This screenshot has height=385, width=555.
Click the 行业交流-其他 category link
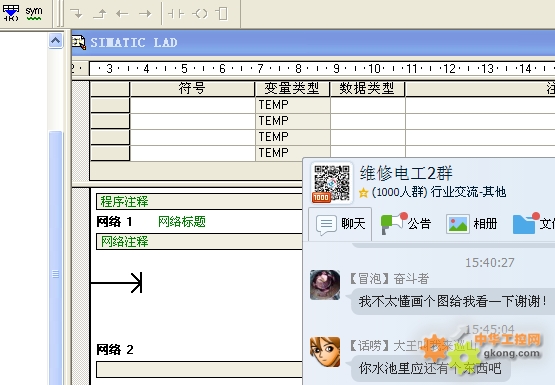[x=468, y=192]
